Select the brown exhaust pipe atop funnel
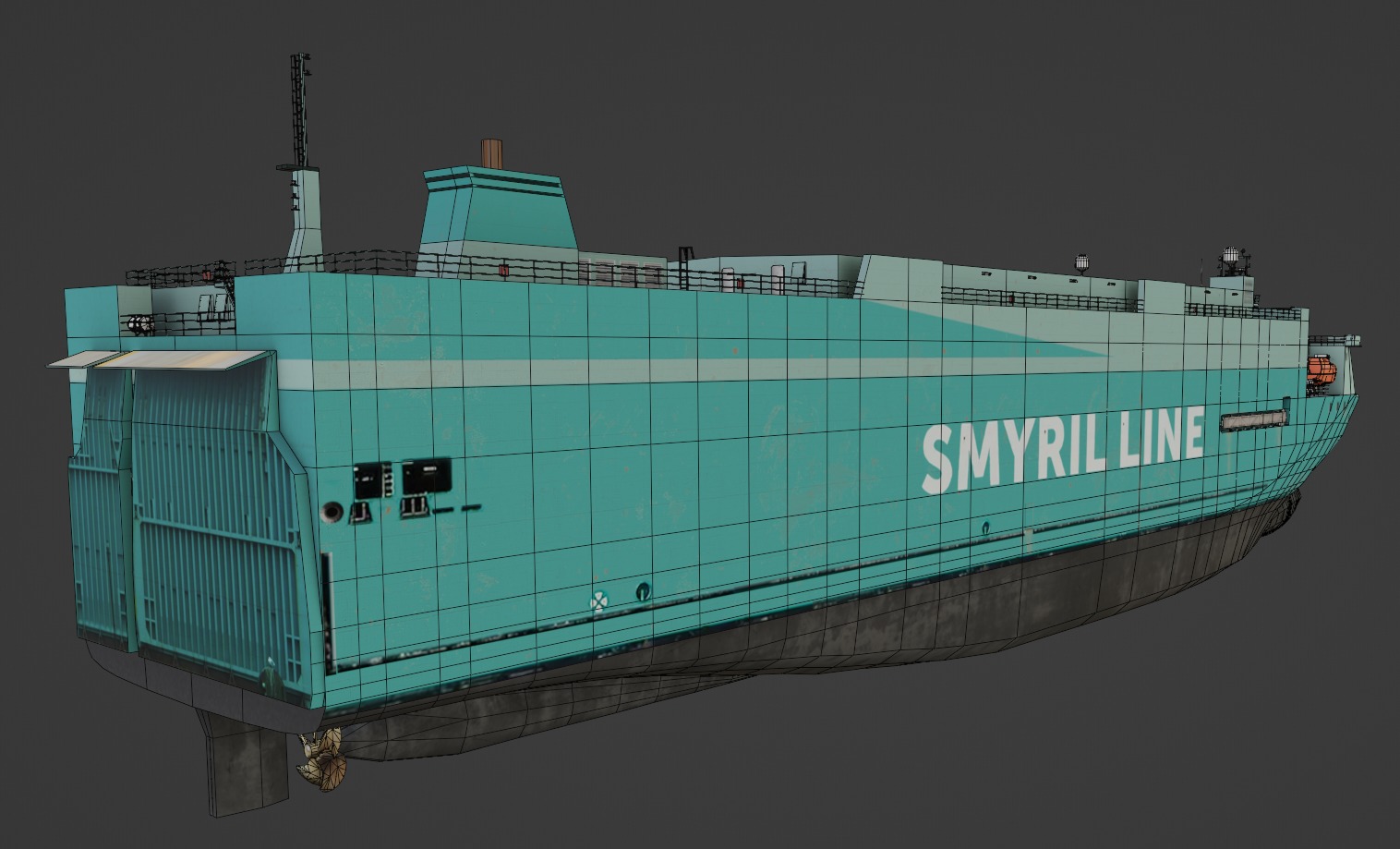The image size is (1400, 849). (492, 154)
